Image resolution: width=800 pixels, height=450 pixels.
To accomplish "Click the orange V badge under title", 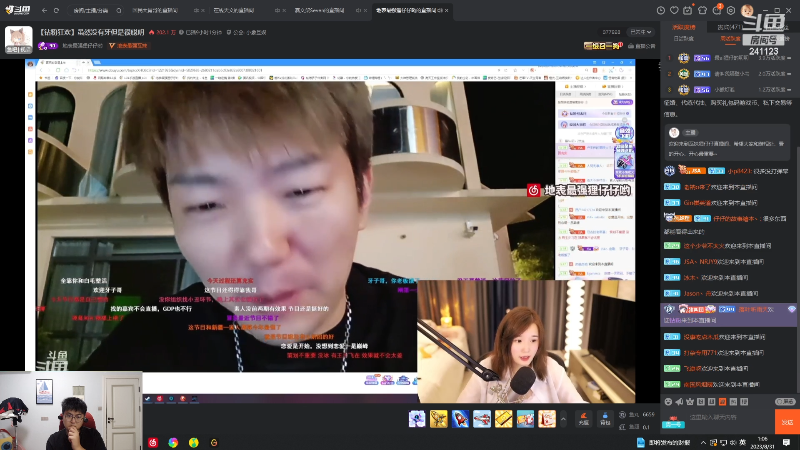I will pyautogui.click(x=128, y=46).
